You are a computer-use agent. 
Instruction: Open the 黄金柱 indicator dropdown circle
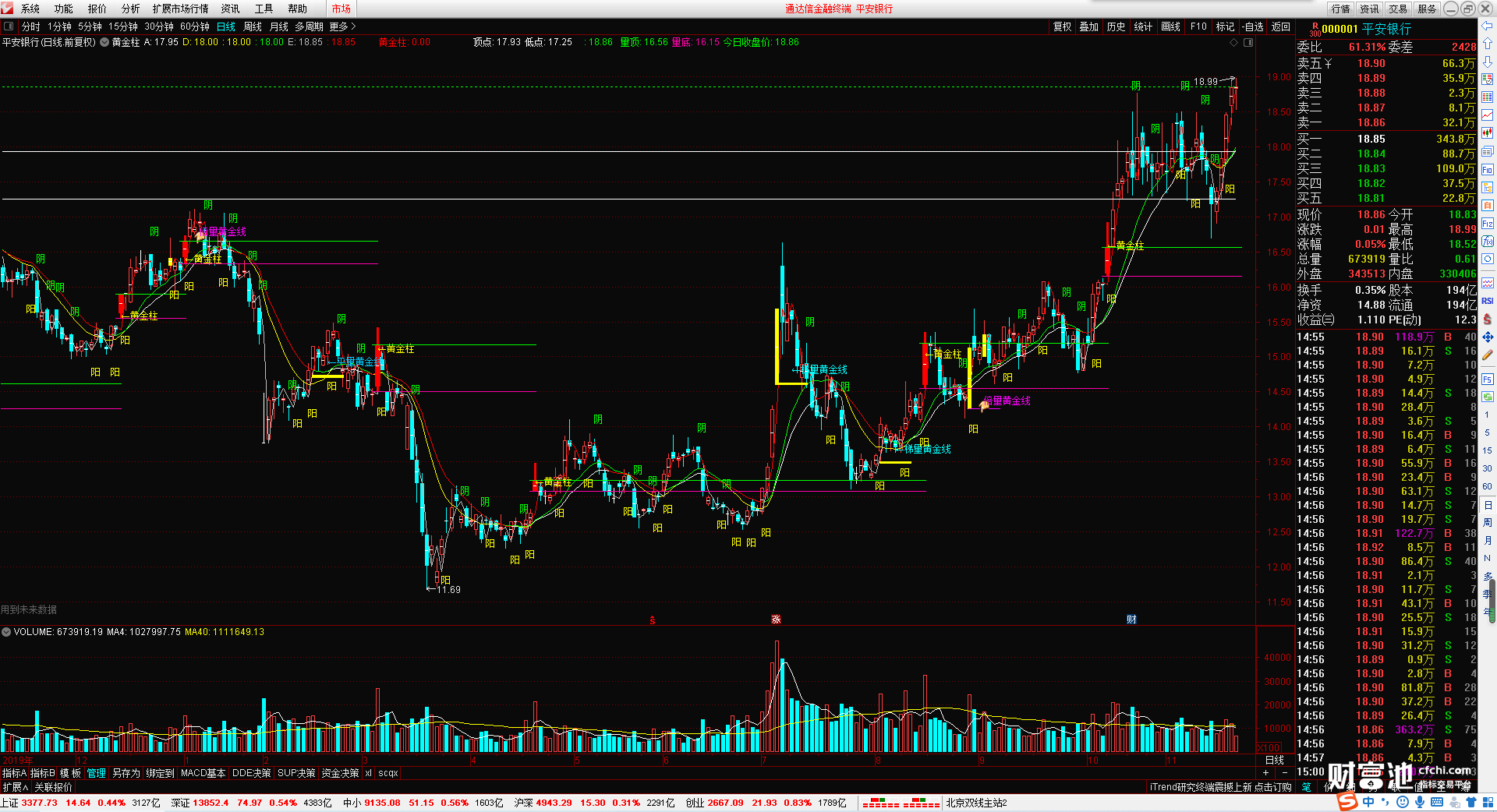[x=104, y=42]
